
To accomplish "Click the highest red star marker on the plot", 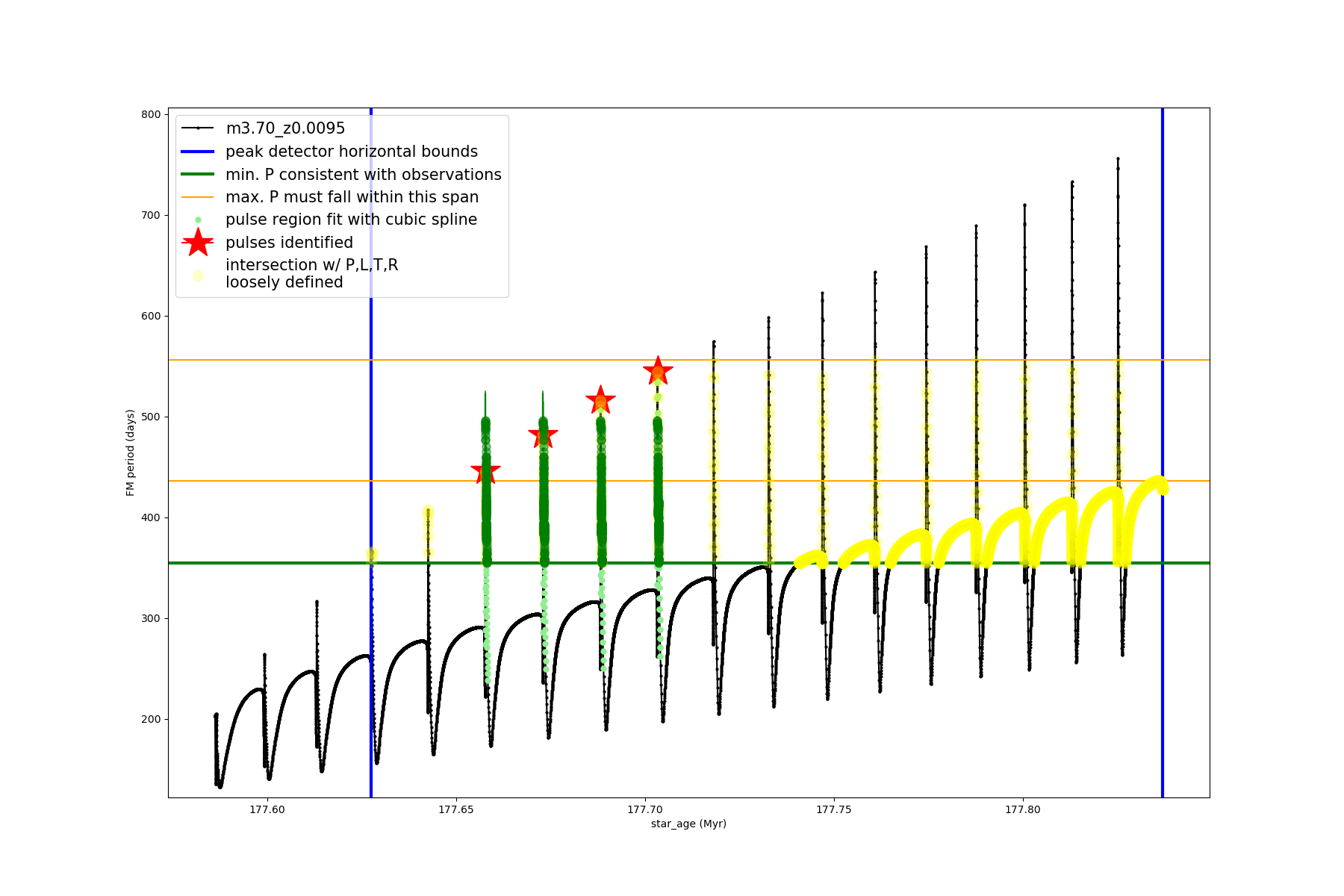I will [658, 371].
